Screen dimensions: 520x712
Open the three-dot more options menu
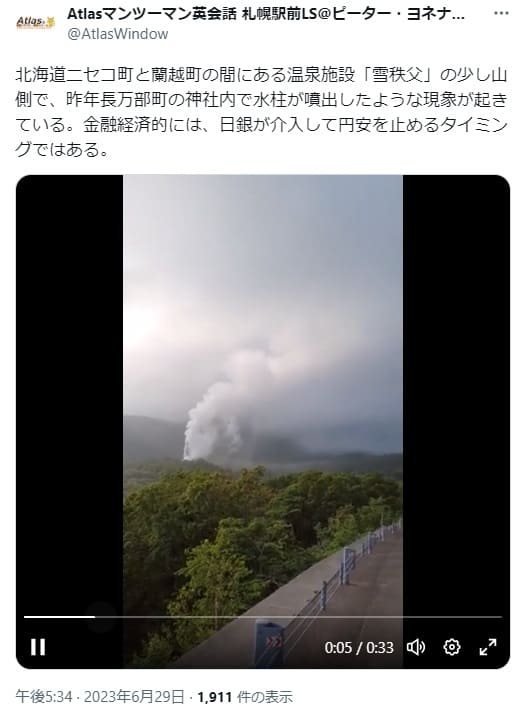tap(501, 13)
